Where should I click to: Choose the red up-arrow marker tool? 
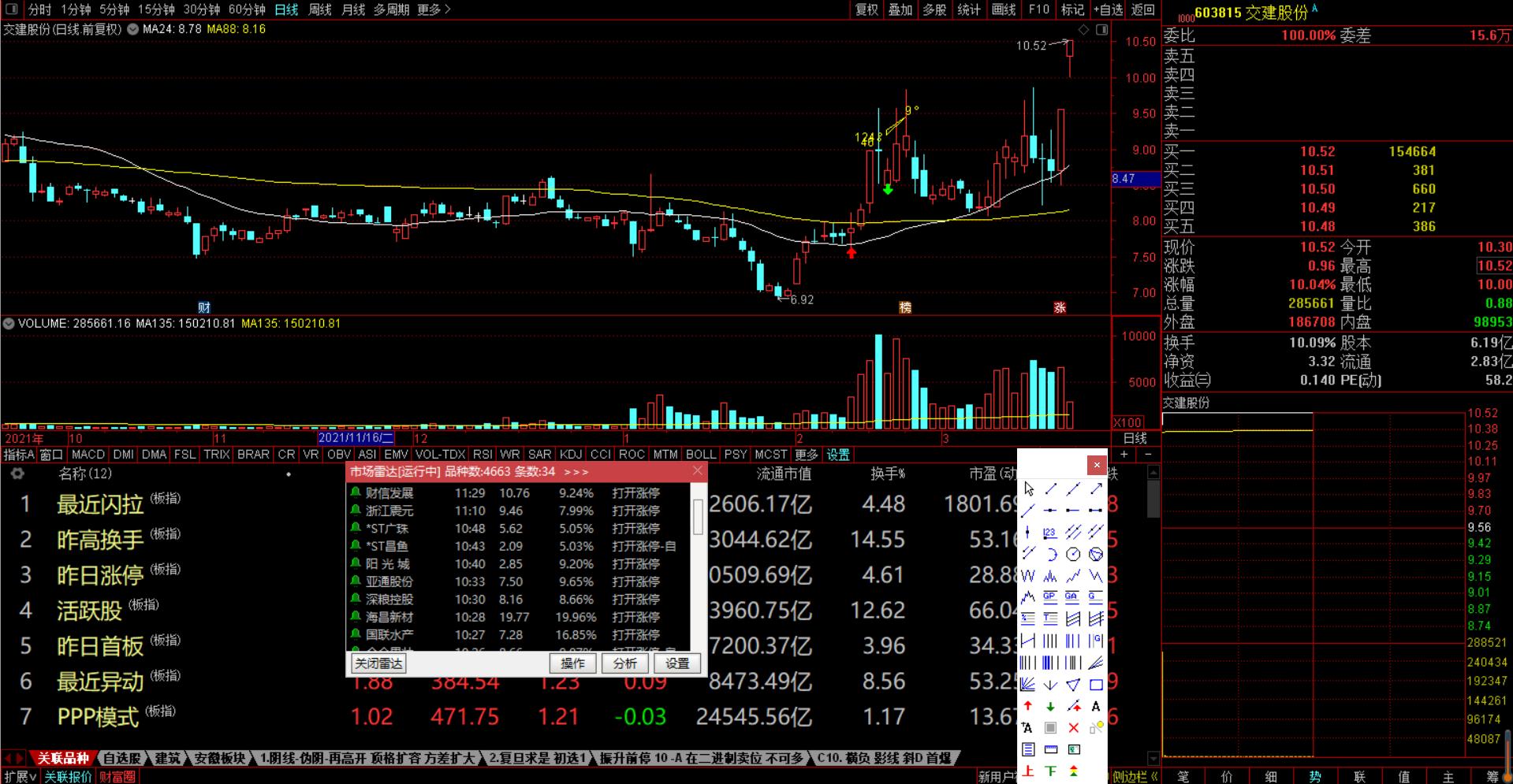[1028, 707]
